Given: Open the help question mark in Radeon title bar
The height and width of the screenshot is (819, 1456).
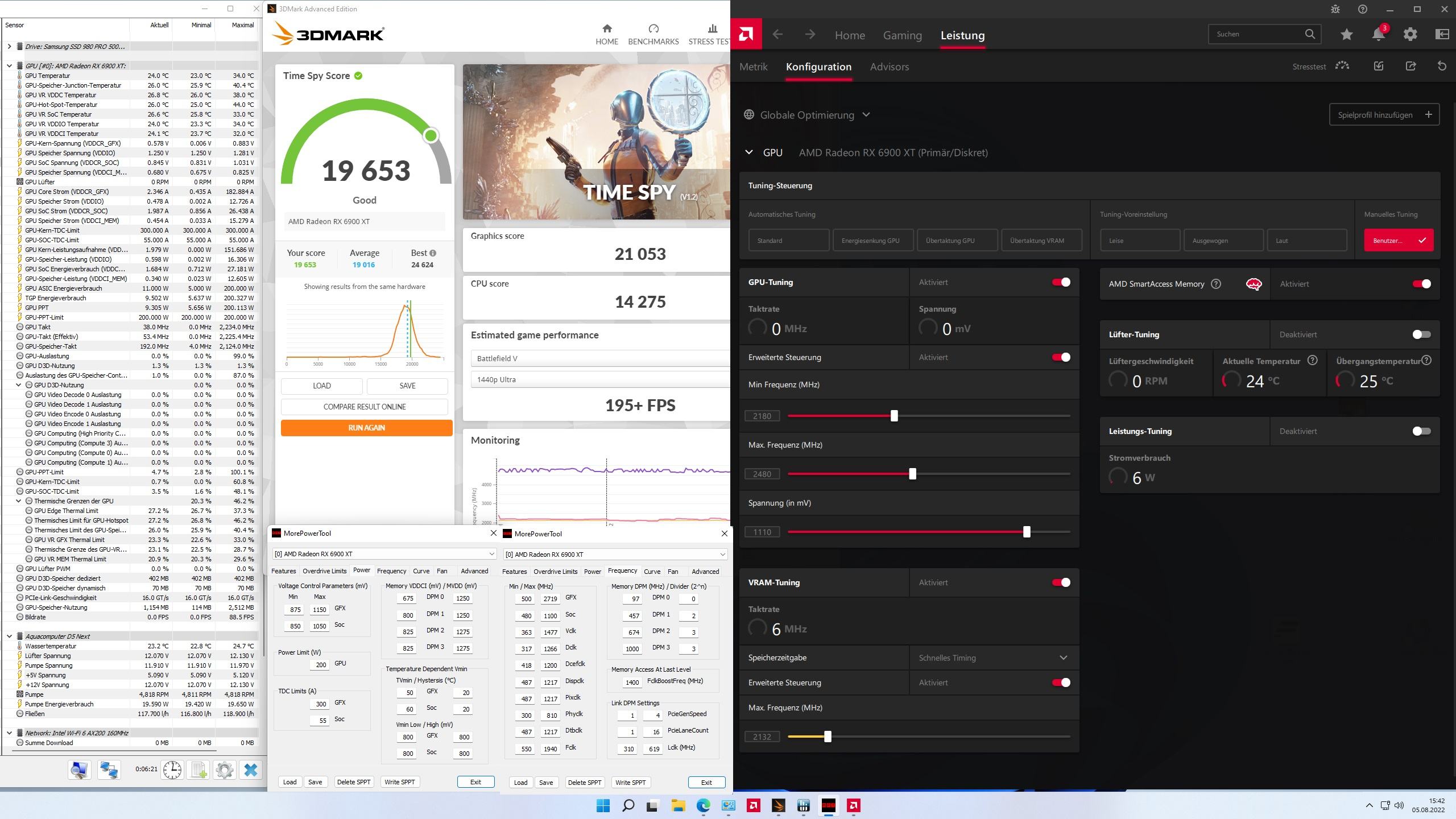Looking at the screenshot, I should (1363, 9).
